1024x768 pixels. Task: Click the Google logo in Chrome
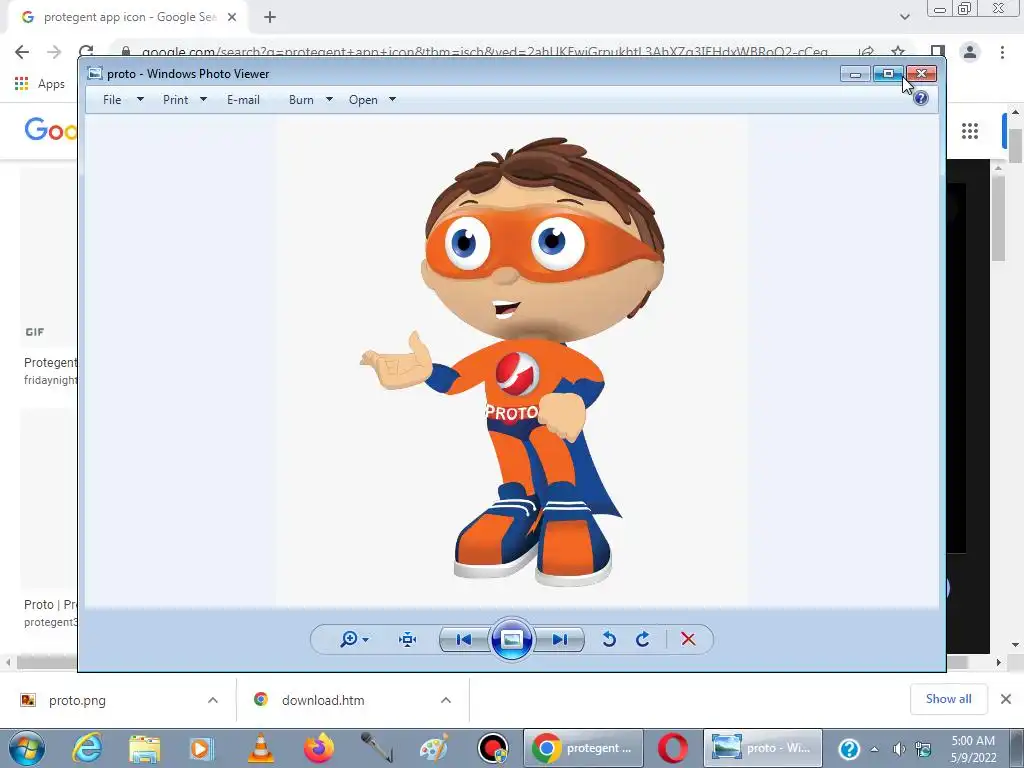(50, 130)
